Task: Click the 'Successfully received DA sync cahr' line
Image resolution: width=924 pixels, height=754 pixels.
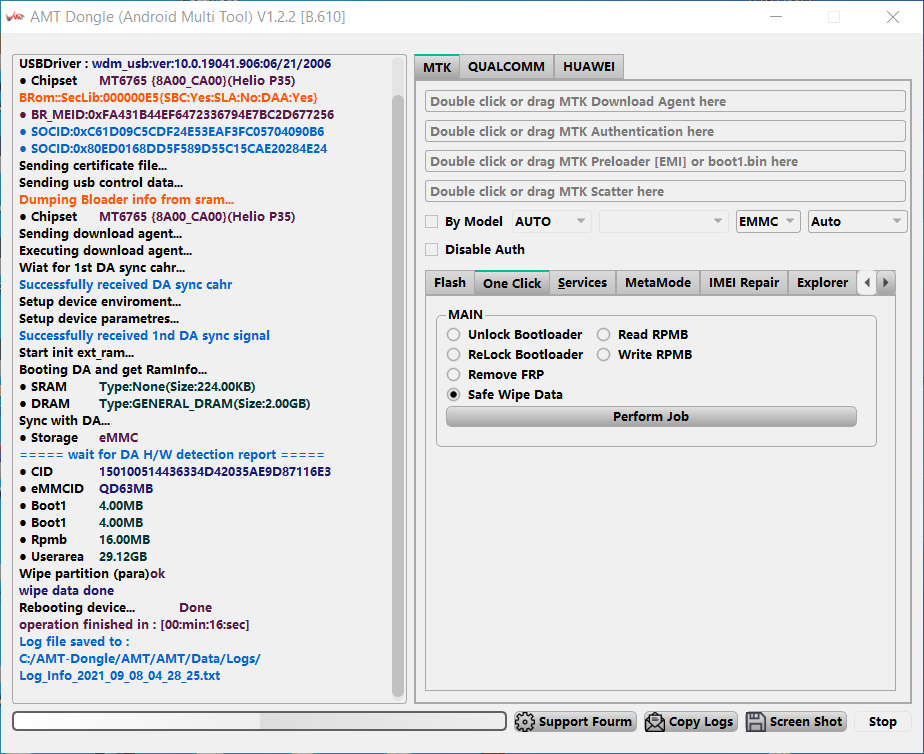Action: click(x=126, y=285)
